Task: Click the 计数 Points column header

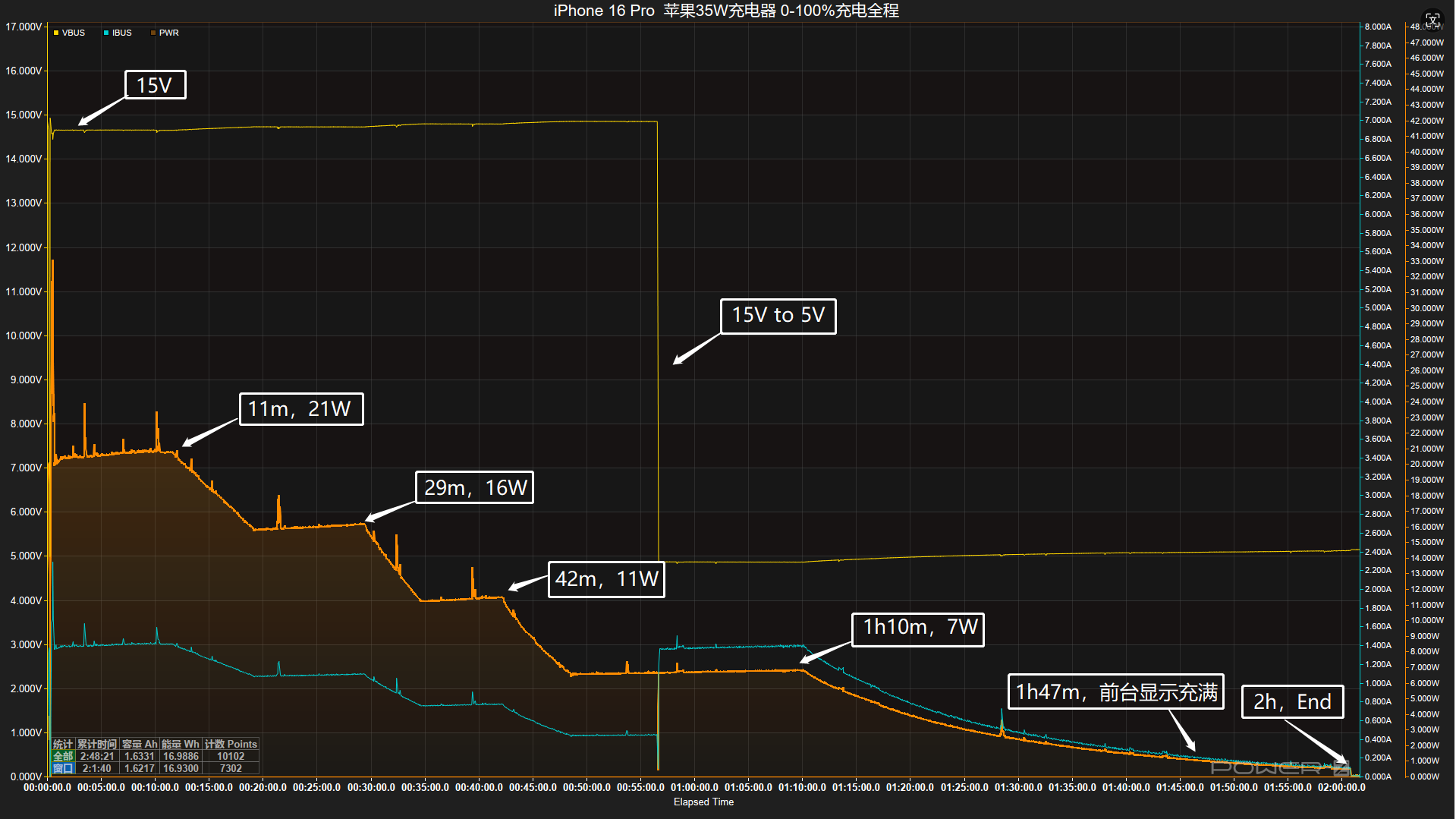Action: (x=231, y=744)
